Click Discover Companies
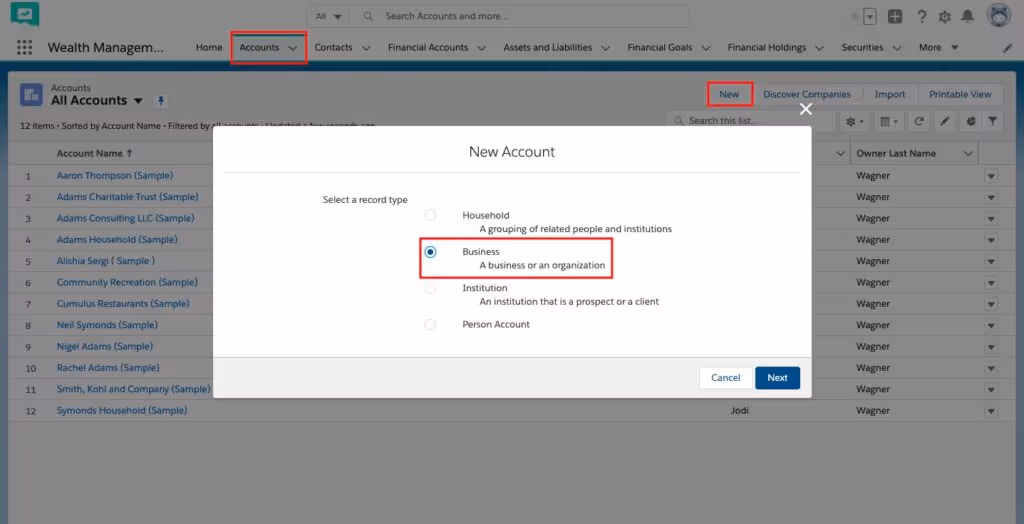 coord(807,94)
